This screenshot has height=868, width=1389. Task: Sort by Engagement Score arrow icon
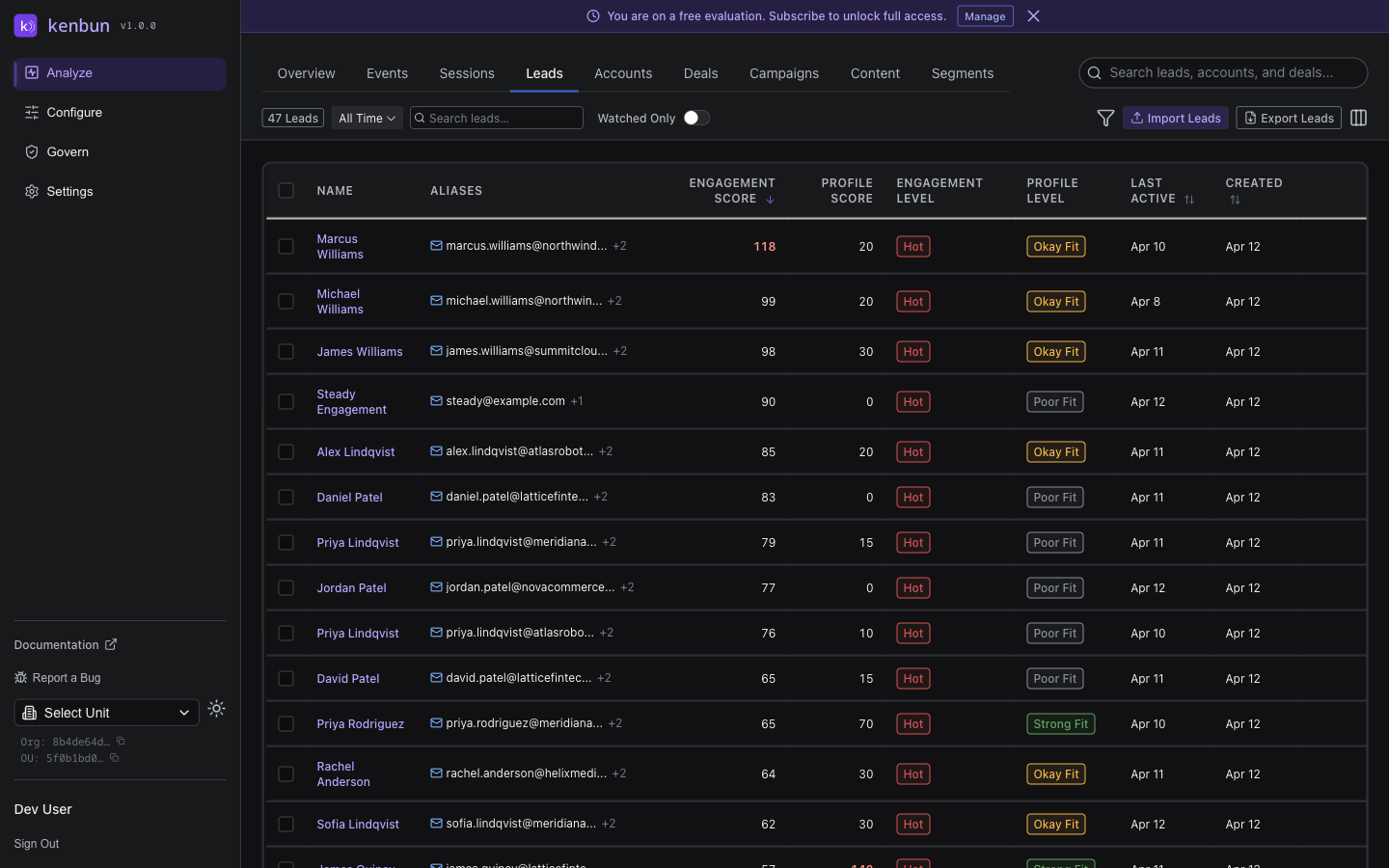[770, 200]
